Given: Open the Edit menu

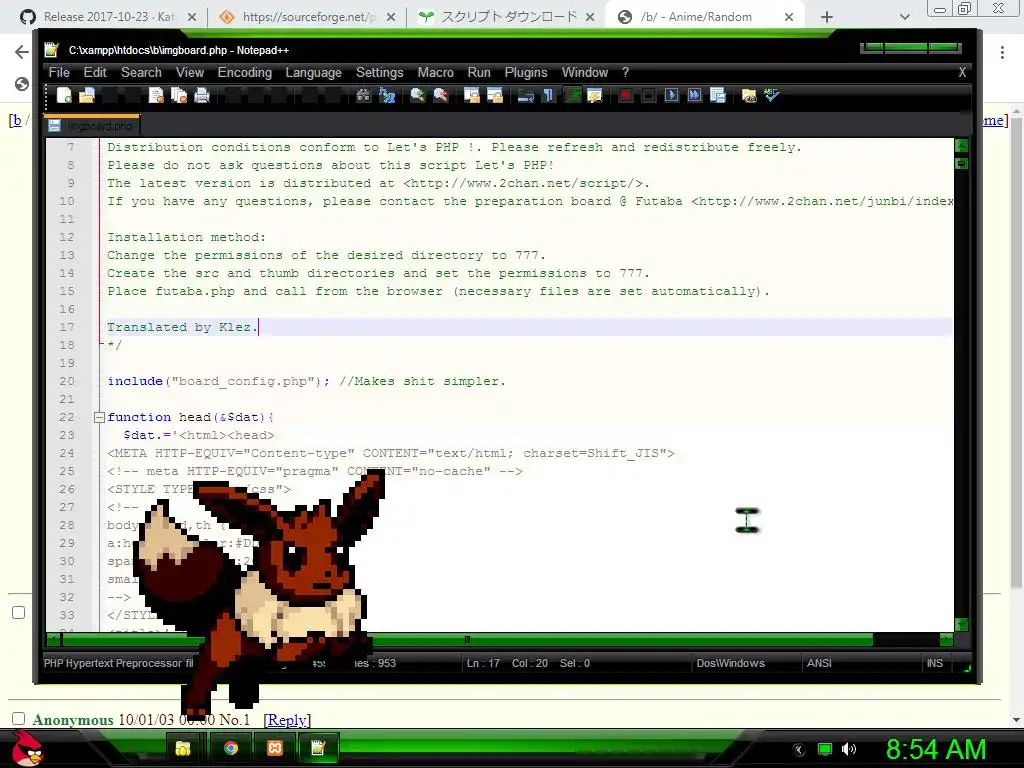Looking at the screenshot, I should (95, 72).
